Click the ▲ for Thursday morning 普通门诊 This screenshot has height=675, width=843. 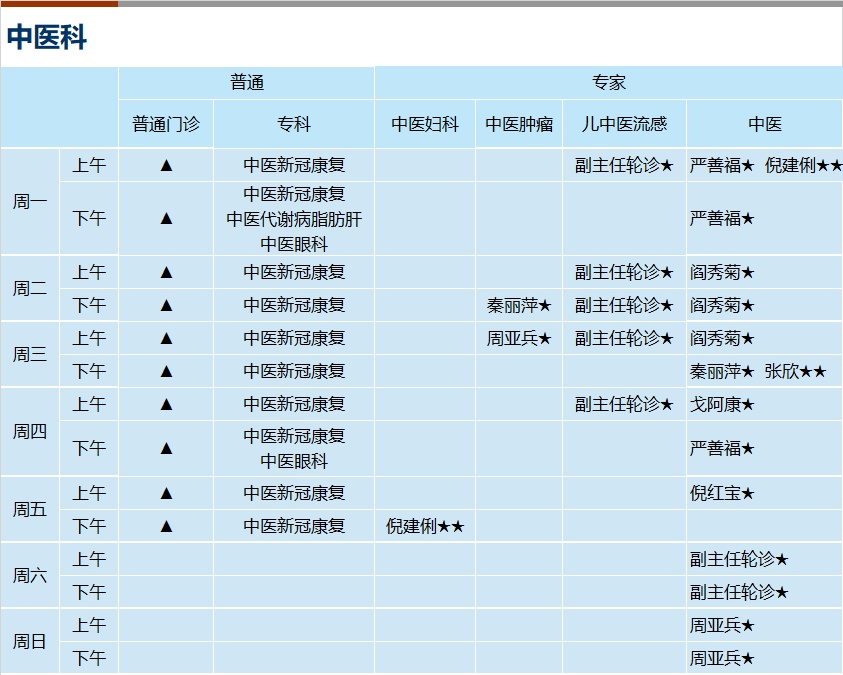pyautogui.click(x=166, y=404)
